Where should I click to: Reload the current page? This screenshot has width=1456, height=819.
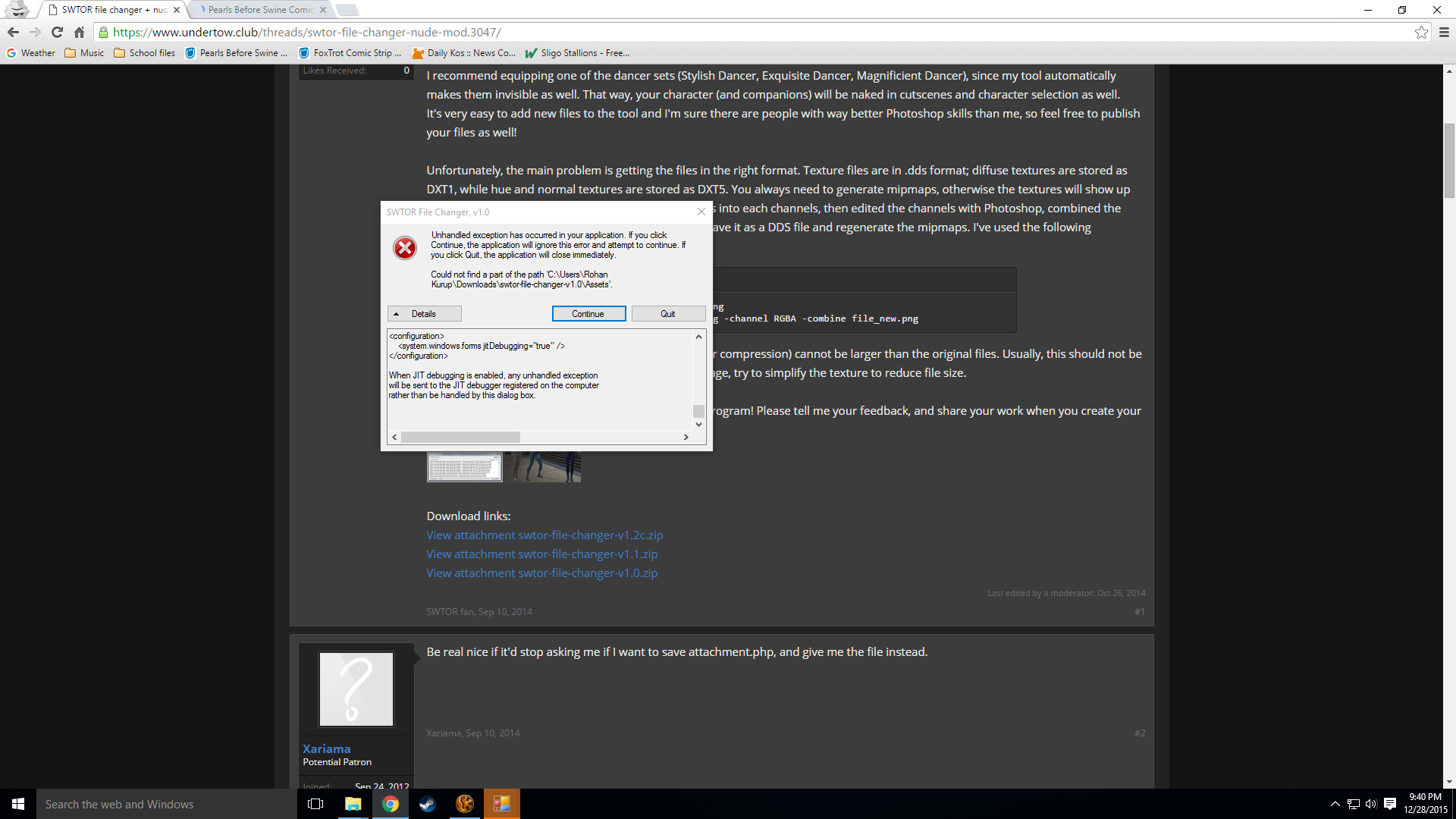click(x=57, y=32)
